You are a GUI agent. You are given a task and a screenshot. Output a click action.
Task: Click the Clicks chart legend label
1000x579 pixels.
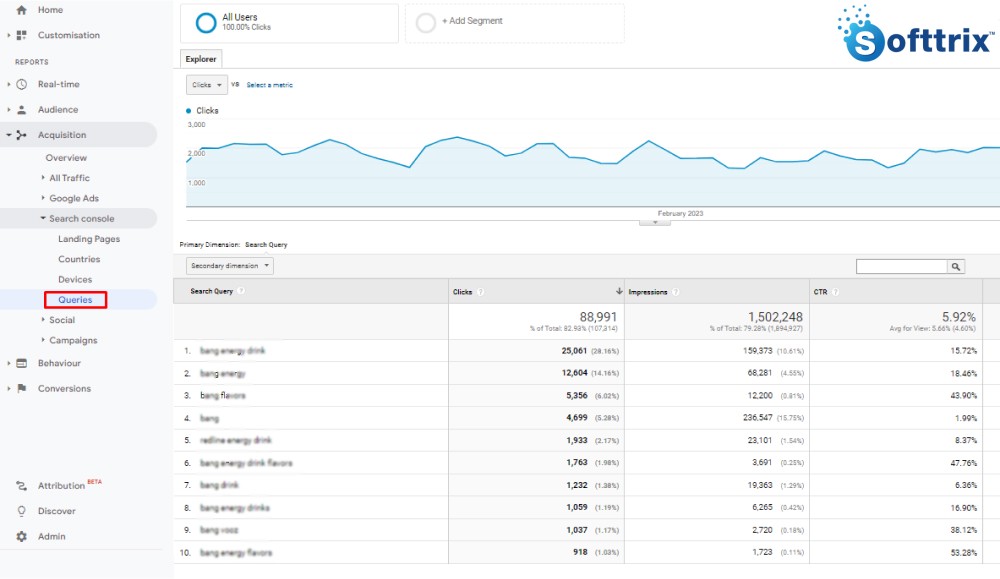pyautogui.click(x=207, y=111)
